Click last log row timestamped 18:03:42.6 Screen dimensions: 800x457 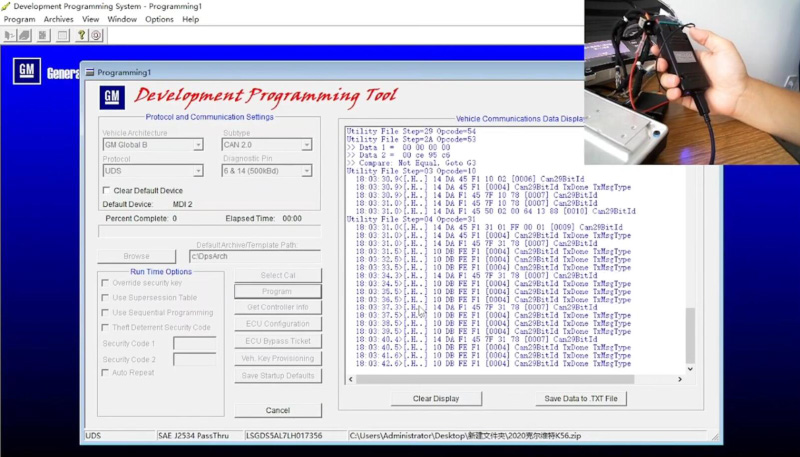[493, 364]
